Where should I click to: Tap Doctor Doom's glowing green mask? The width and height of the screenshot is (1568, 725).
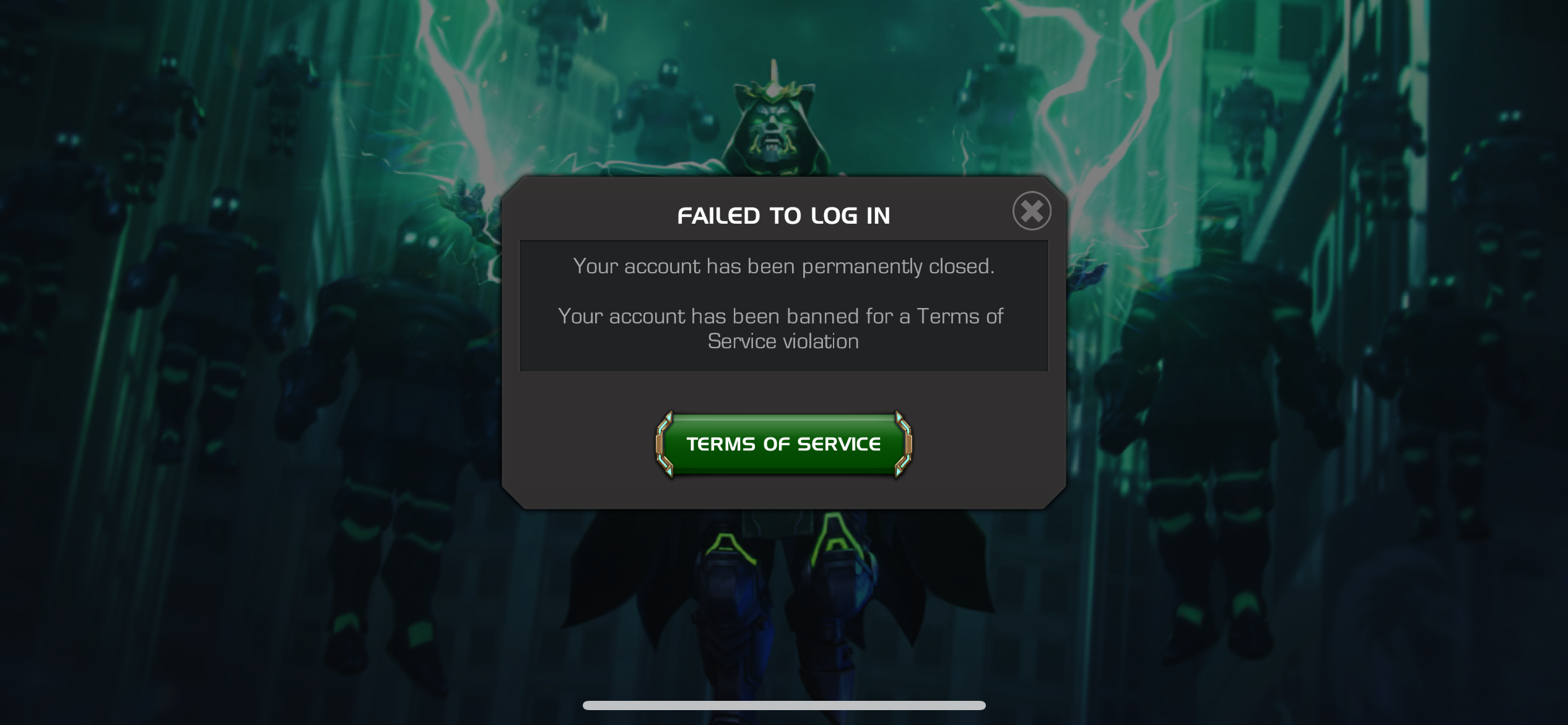click(772, 131)
